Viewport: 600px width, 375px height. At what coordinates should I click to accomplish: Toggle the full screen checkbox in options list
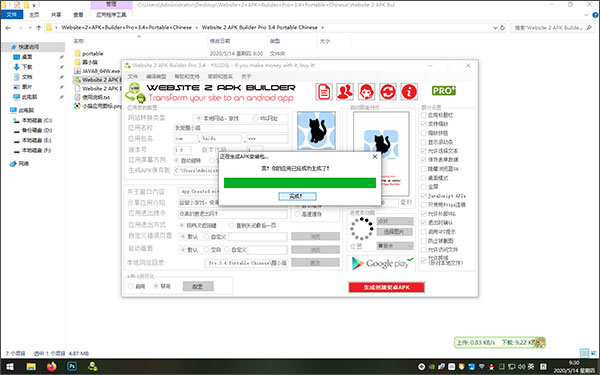424,187
